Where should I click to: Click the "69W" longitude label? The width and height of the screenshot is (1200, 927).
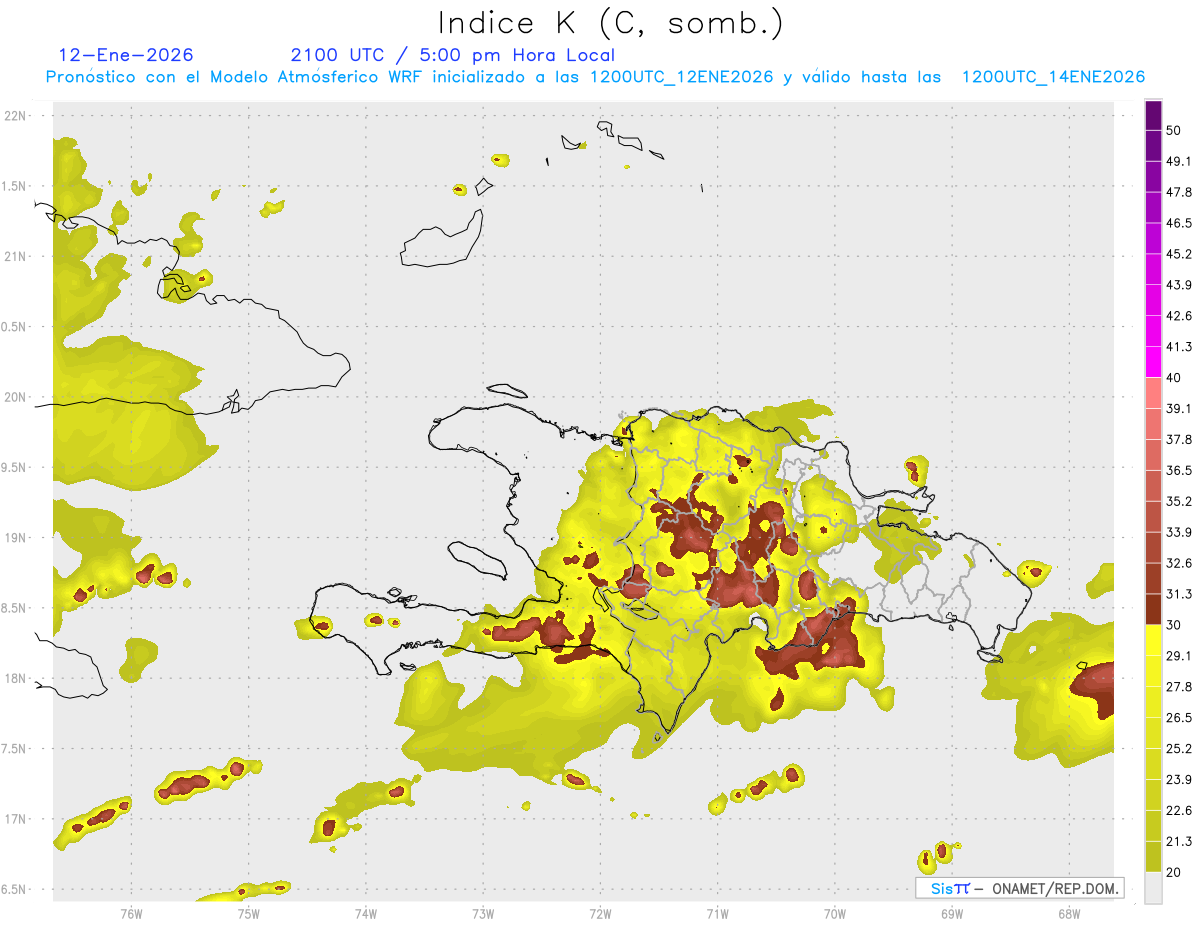pos(951,914)
